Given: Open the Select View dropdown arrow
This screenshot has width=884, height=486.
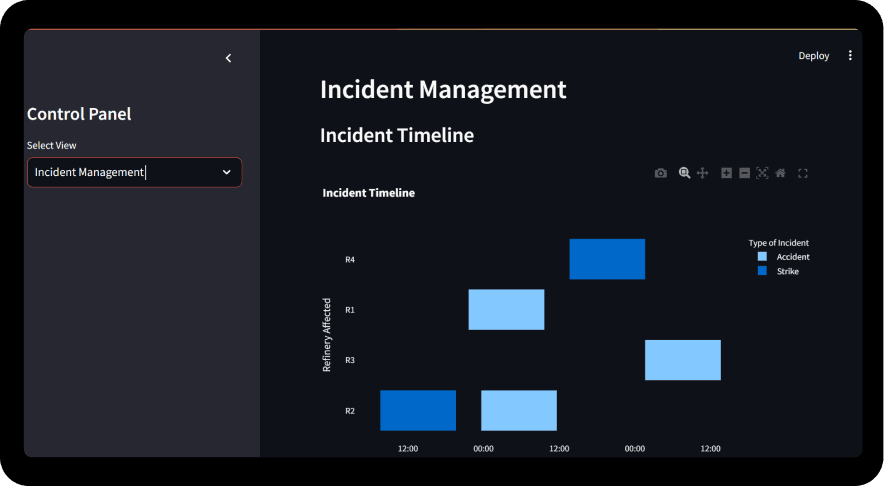Looking at the screenshot, I should (x=226, y=172).
